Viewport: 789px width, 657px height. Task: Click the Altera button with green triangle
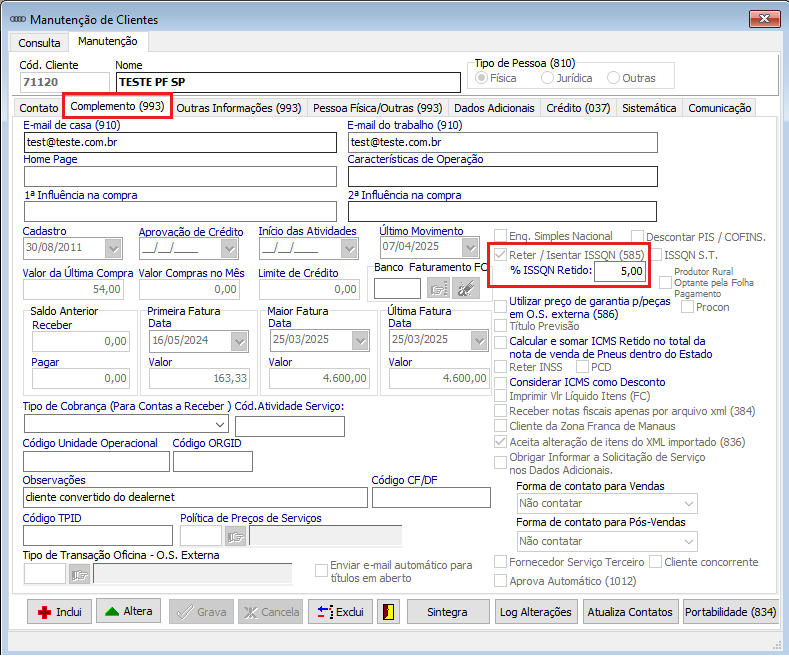[128, 611]
